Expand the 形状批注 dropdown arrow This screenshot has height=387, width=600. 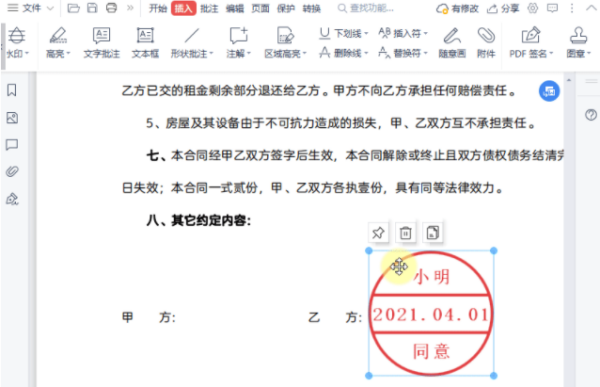[211, 54]
